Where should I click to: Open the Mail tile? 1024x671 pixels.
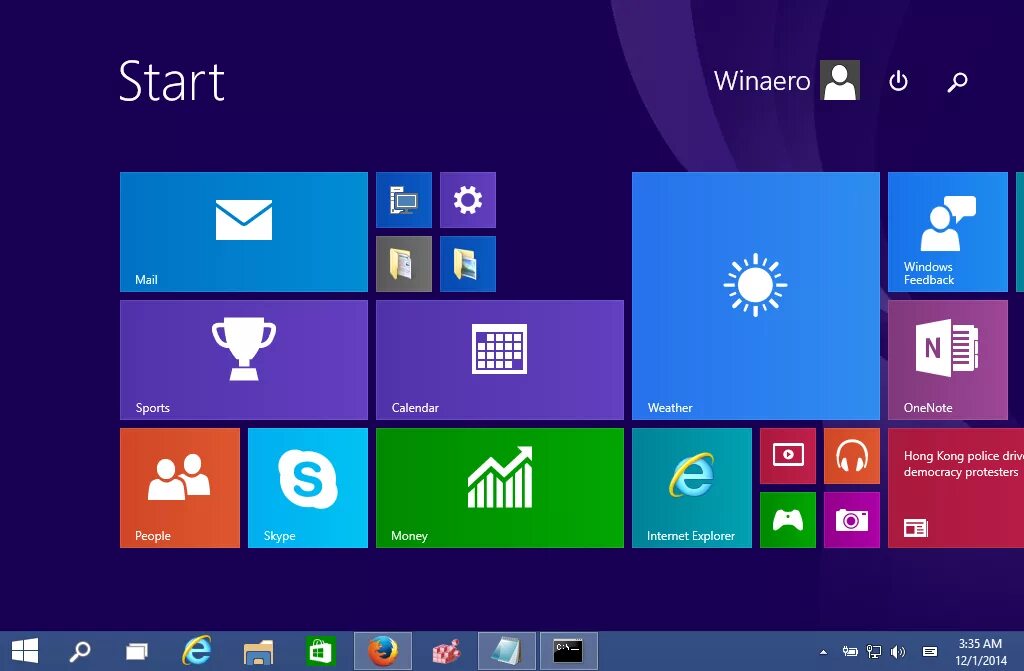(x=244, y=232)
